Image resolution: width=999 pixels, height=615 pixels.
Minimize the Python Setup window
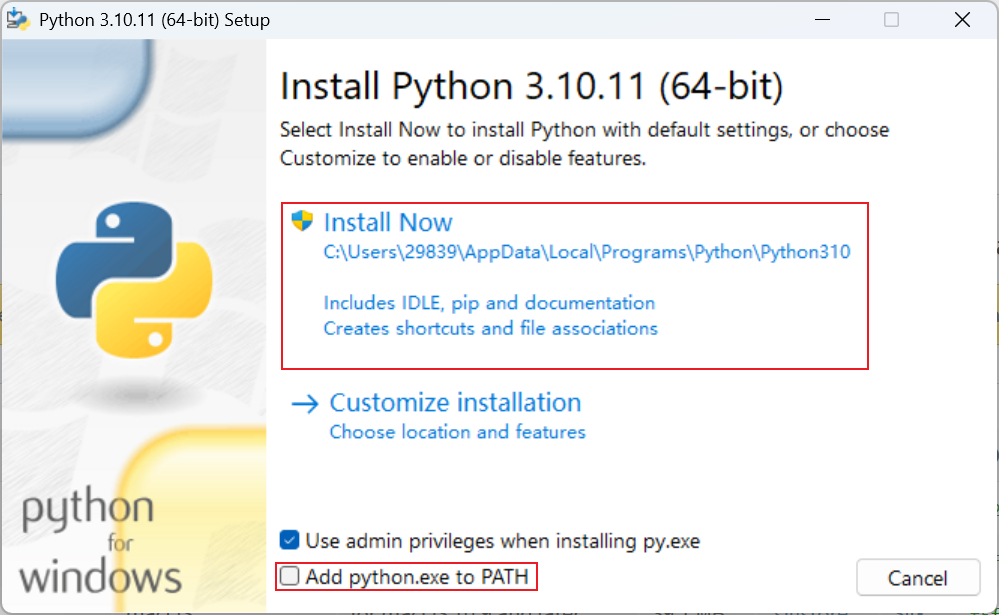tap(823, 20)
